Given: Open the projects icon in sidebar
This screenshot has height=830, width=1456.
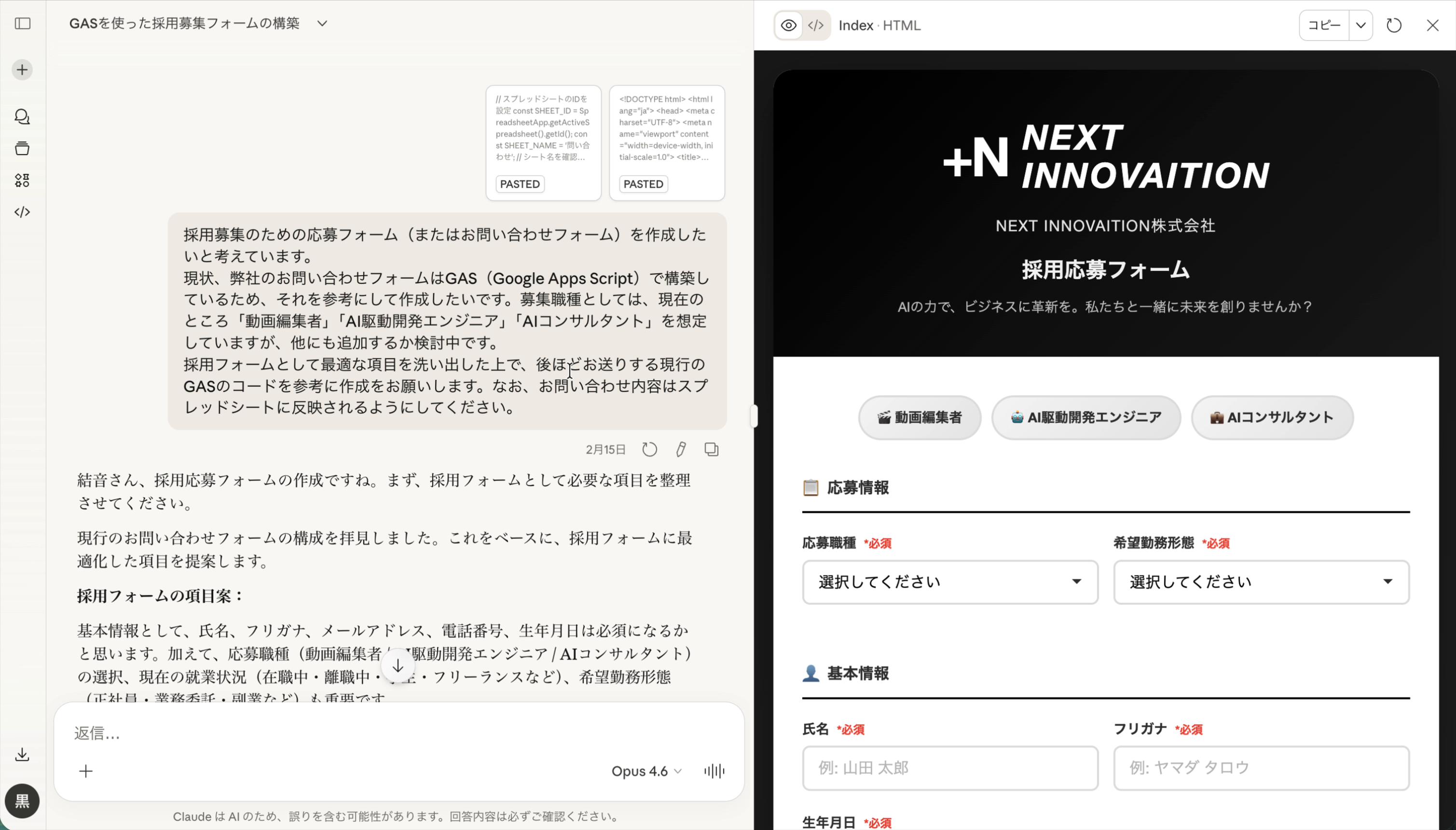Looking at the screenshot, I should coord(22,148).
